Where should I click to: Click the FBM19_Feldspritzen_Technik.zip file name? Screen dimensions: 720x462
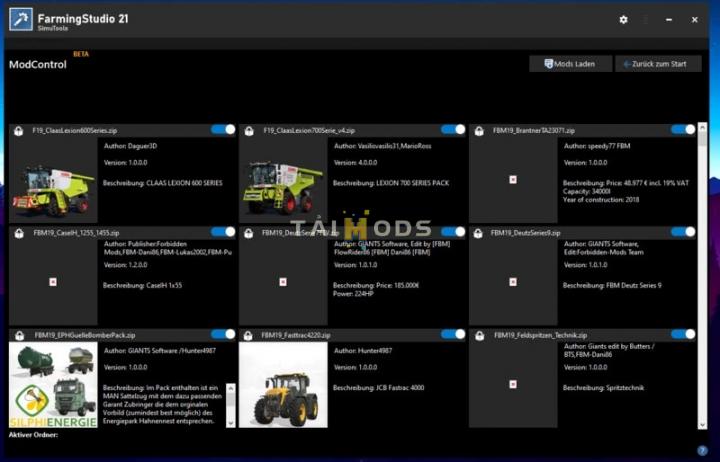540,336
